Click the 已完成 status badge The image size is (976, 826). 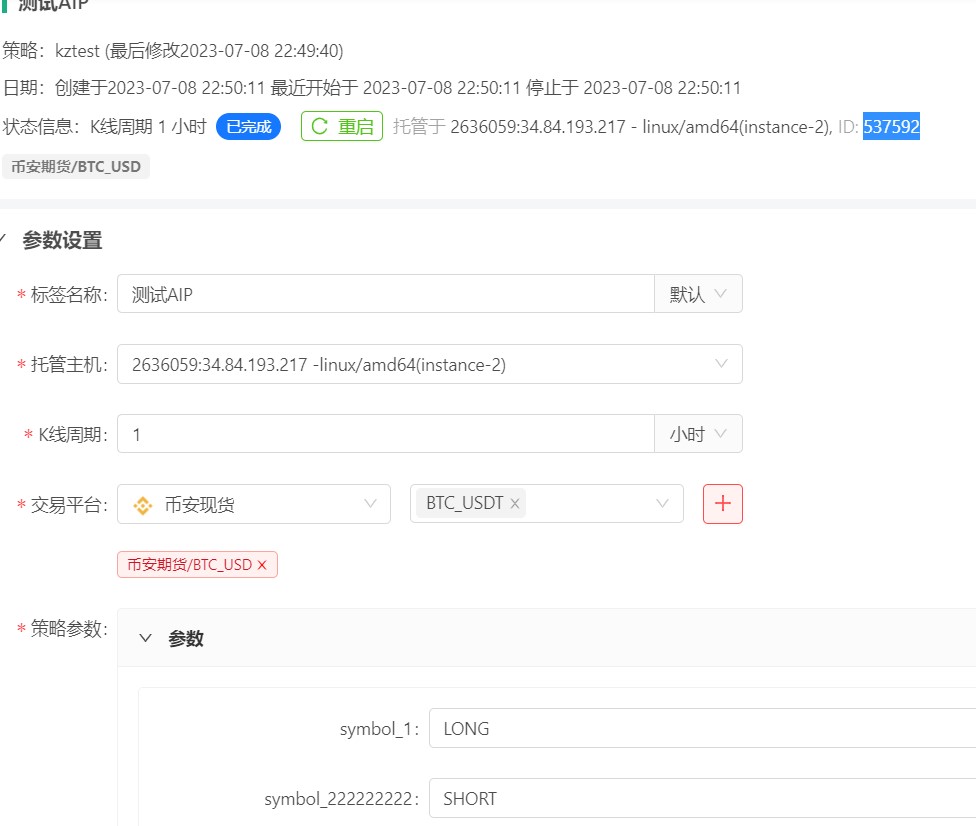[248, 127]
